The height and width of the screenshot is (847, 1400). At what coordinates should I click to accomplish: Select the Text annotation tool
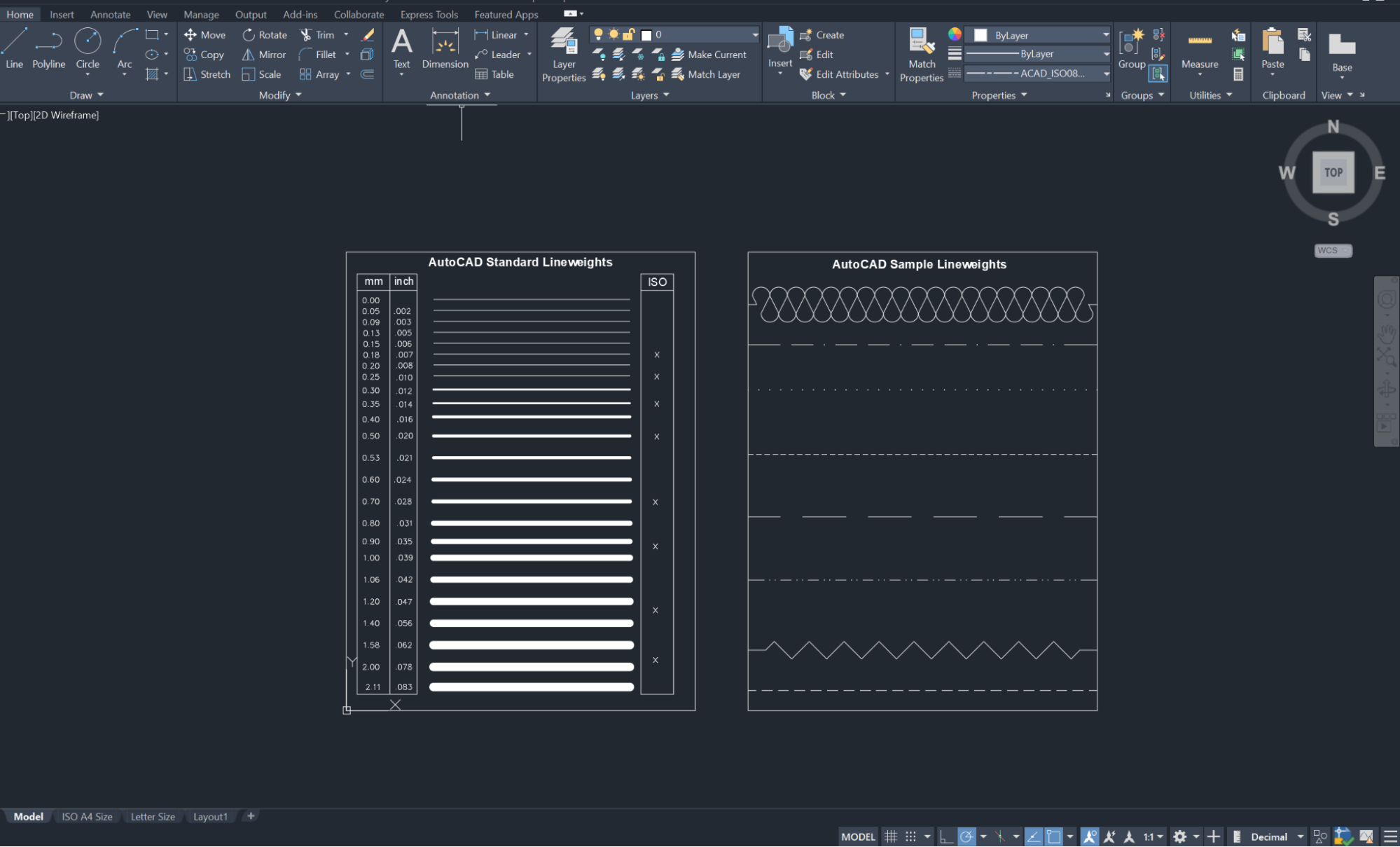[x=401, y=48]
